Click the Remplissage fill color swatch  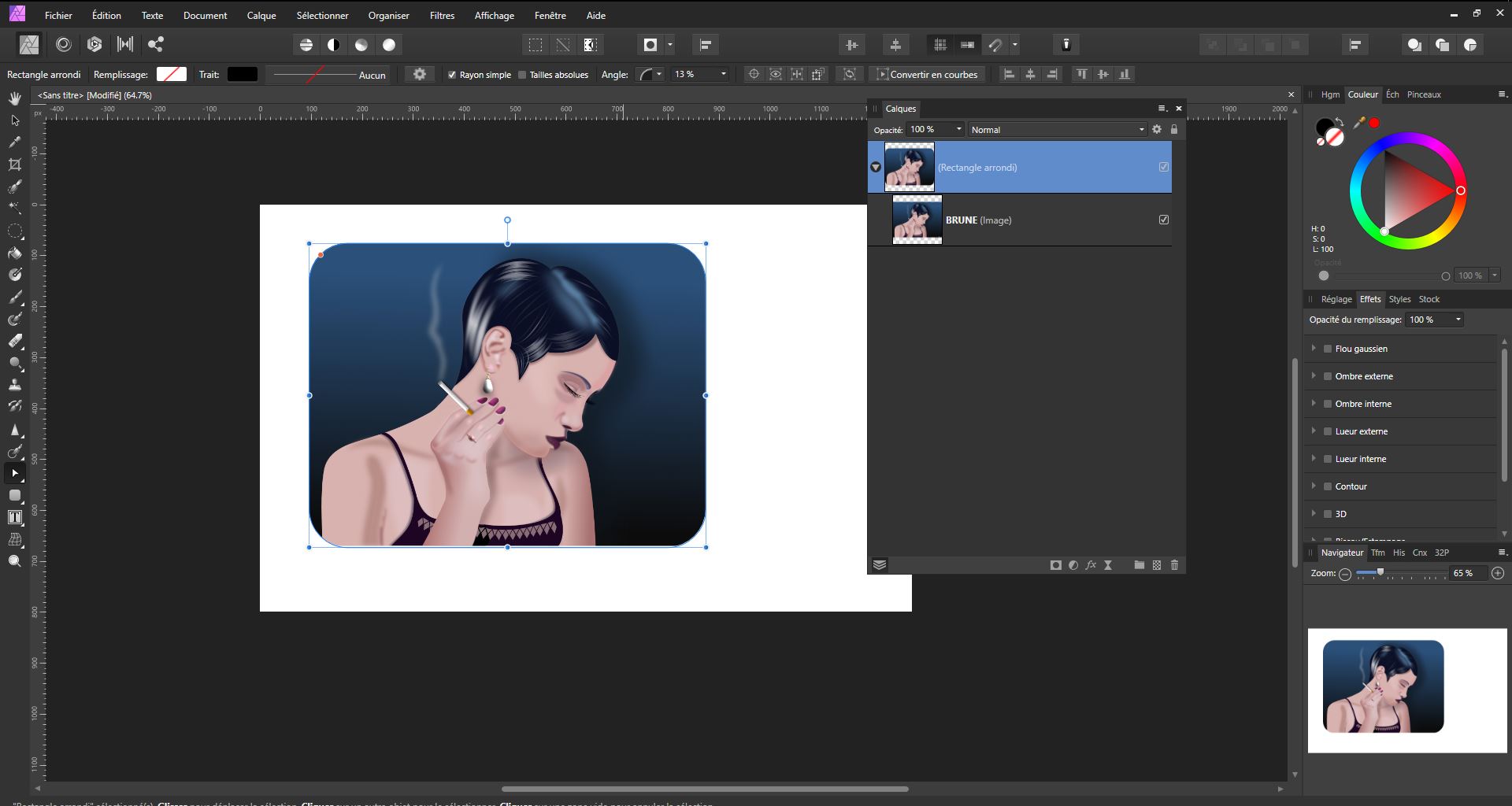pyautogui.click(x=171, y=75)
